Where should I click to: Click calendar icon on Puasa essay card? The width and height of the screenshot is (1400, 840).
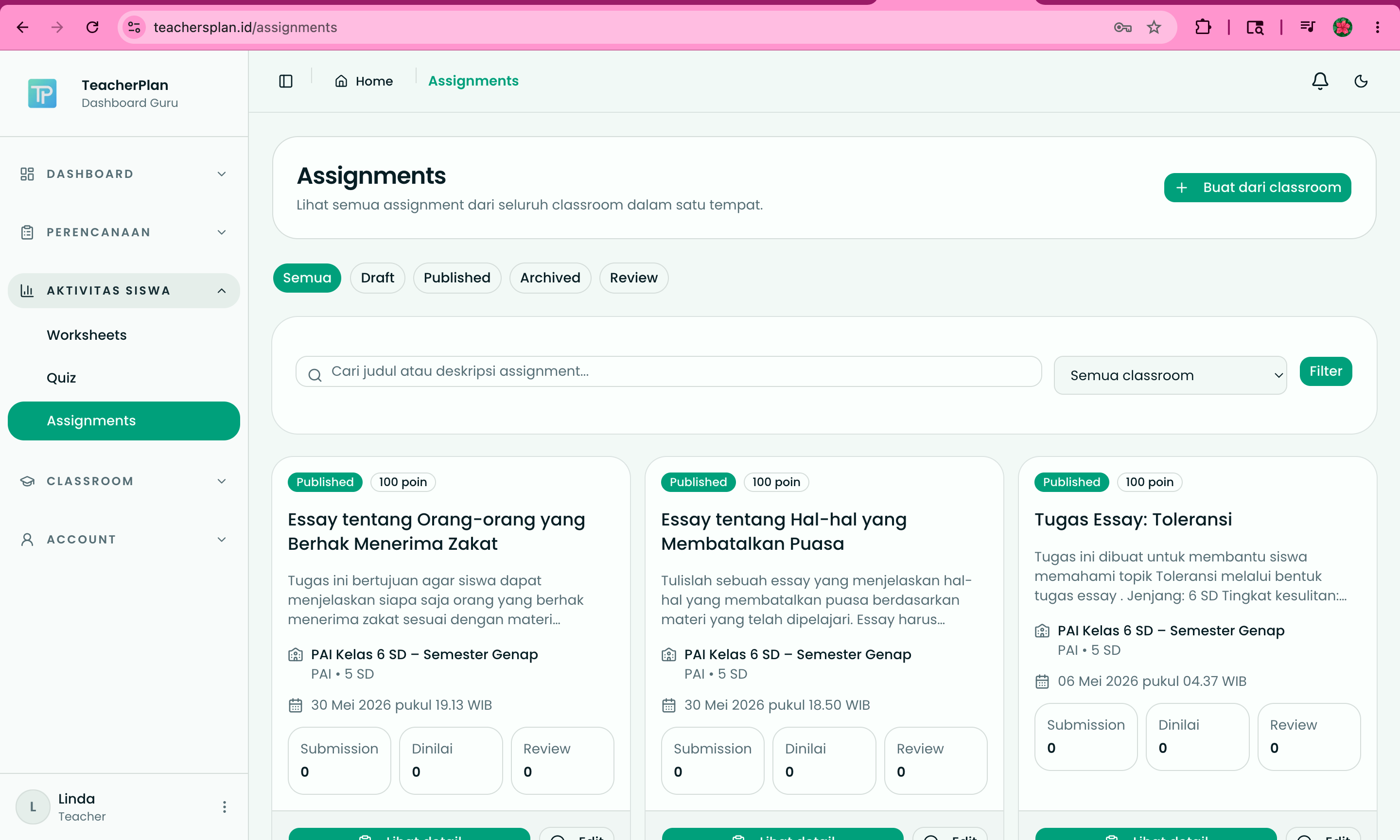669,705
